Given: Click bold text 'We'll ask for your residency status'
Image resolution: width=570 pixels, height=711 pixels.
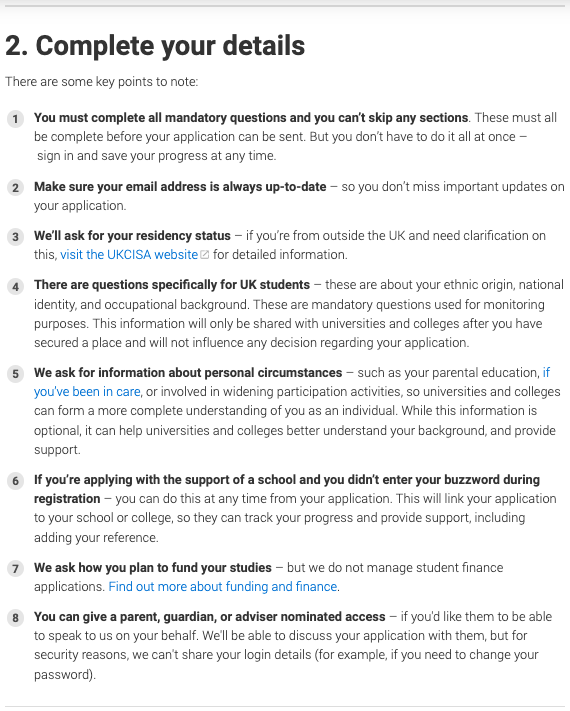Looking at the screenshot, I should 132,235.
